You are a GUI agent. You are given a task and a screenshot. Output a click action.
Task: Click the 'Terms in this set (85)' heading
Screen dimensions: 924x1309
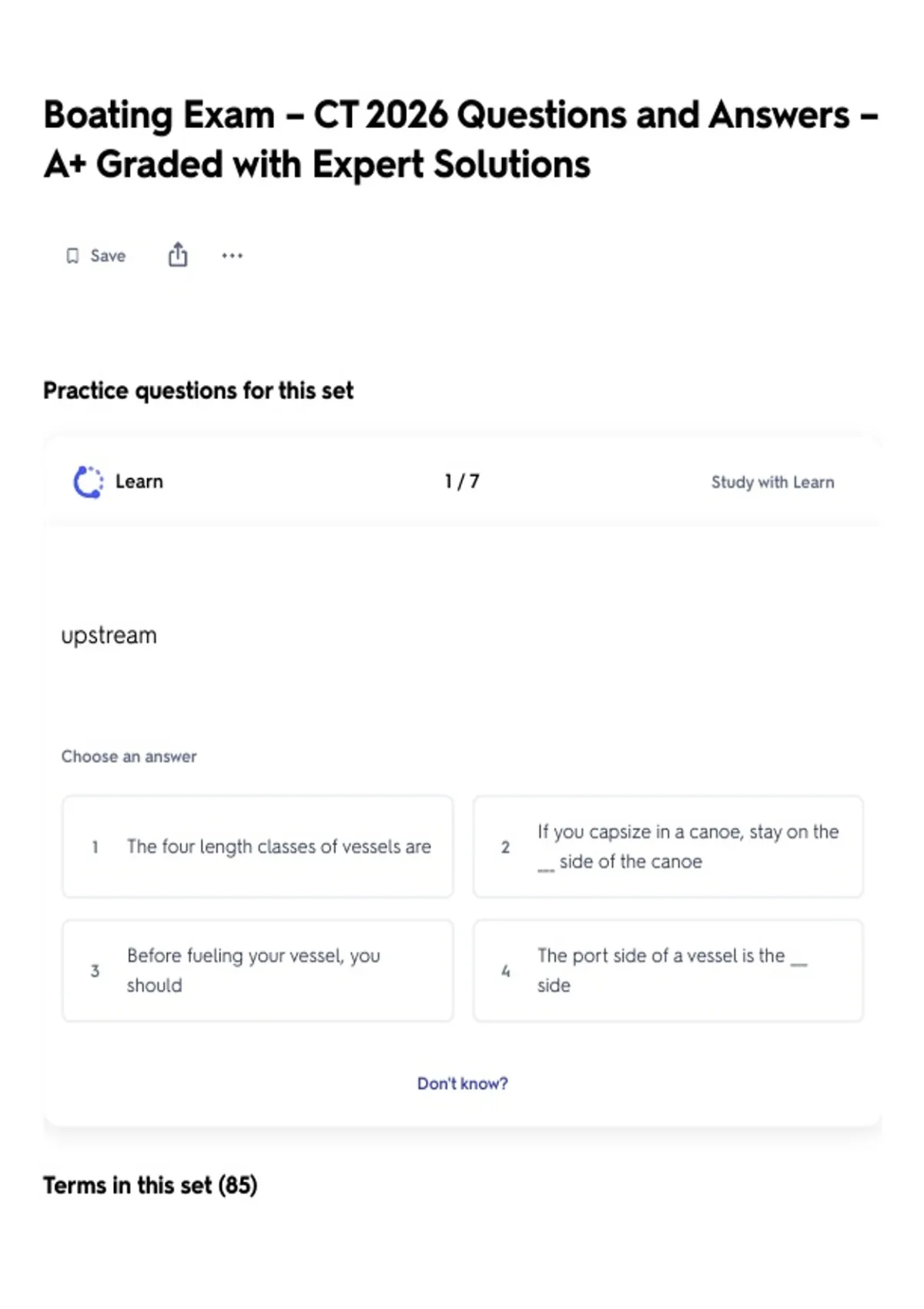pyautogui.click(x=150, y=1185)
